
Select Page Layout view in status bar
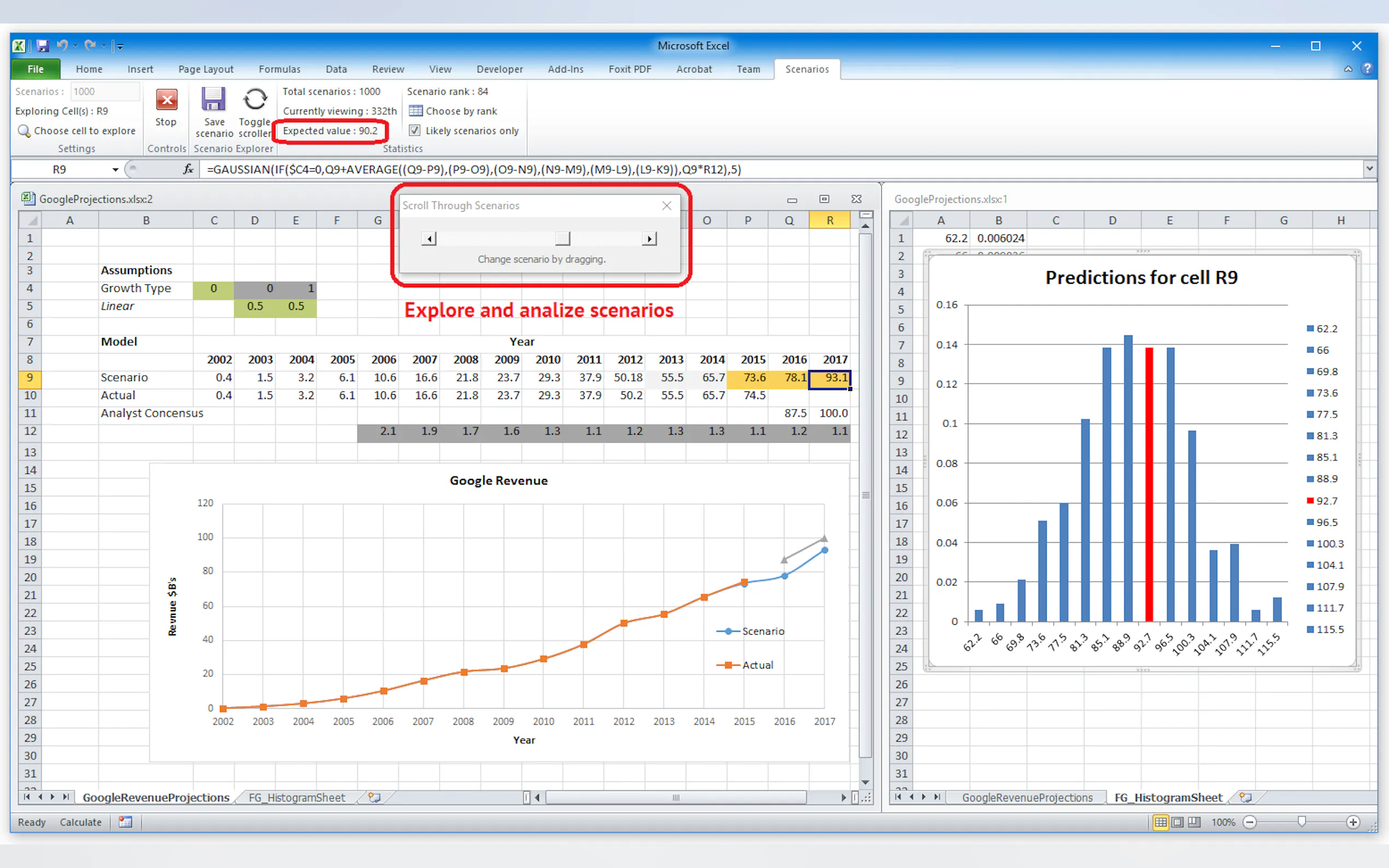pos(1177,822)
